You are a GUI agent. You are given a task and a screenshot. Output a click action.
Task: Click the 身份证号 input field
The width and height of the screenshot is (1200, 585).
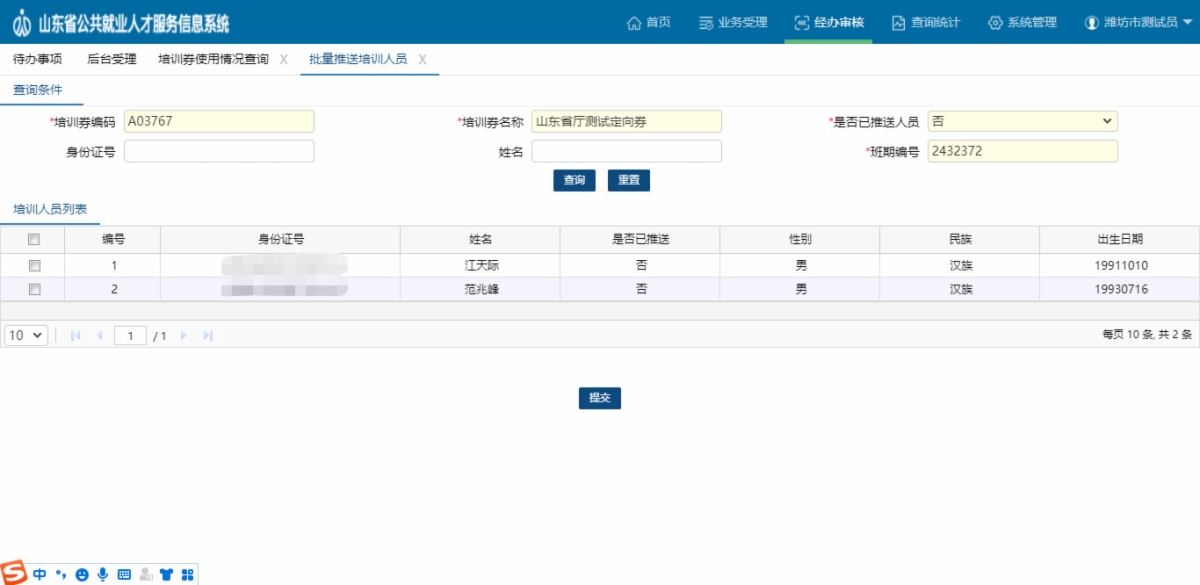[219, 151]
